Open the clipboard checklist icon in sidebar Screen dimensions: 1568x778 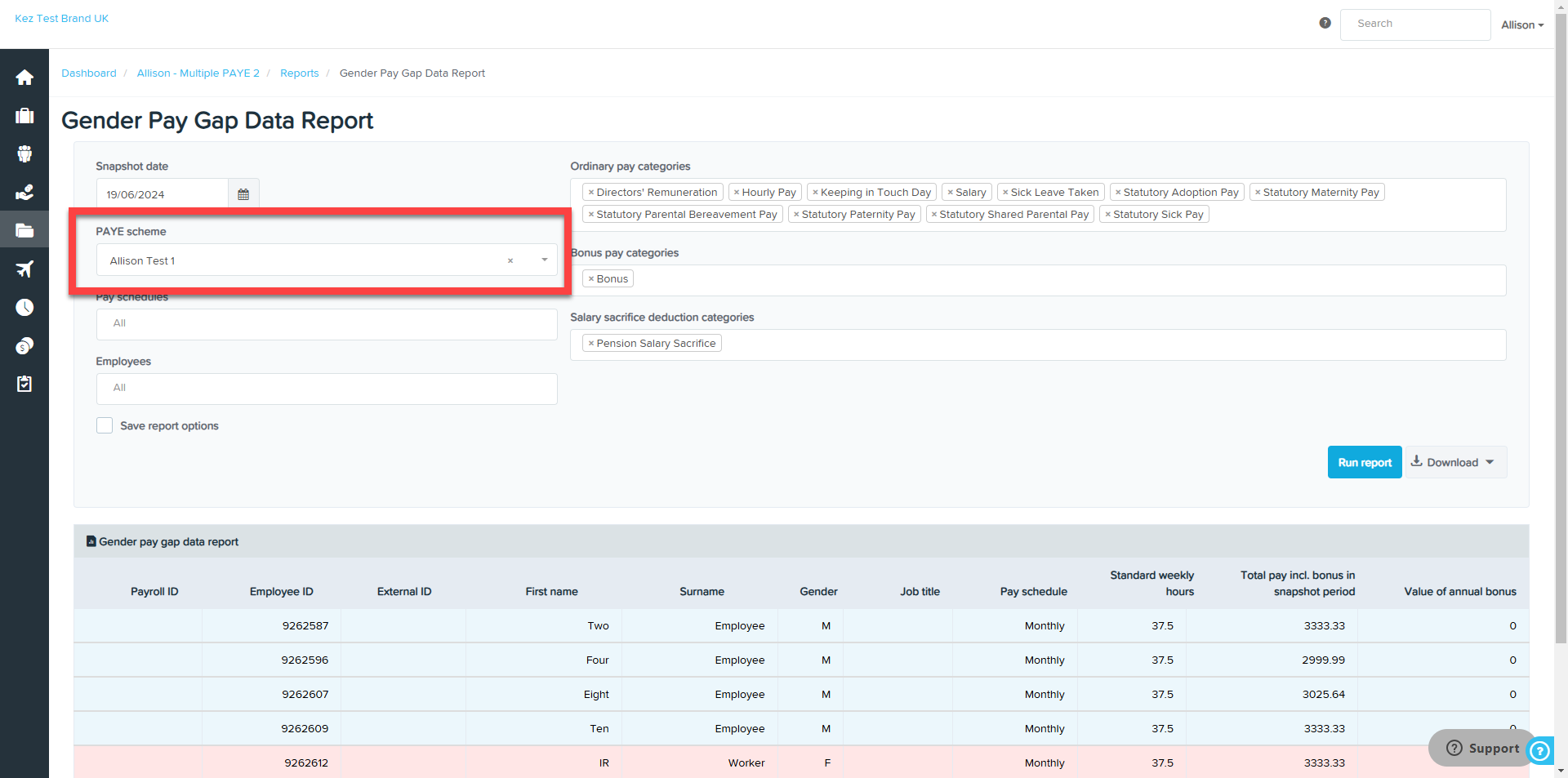(24, 385)
